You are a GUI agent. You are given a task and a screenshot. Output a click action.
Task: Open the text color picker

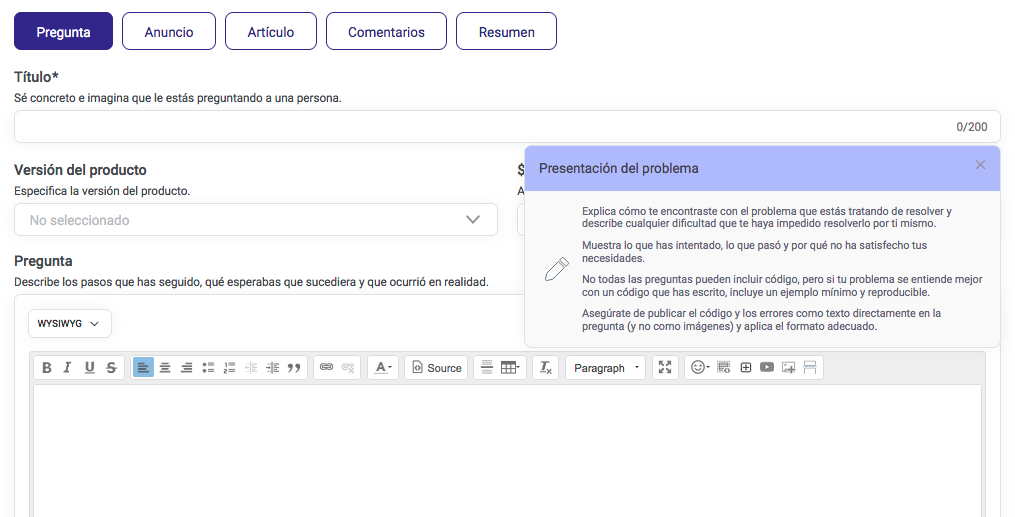pos(383,368)
